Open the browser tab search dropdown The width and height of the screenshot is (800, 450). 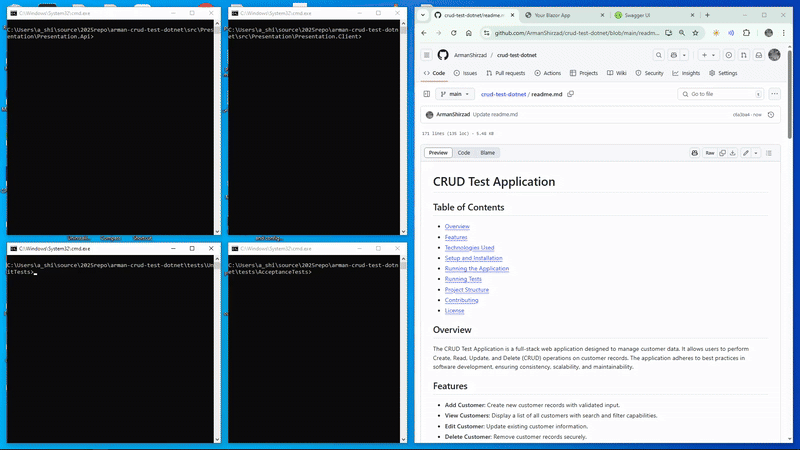[423, 15]
